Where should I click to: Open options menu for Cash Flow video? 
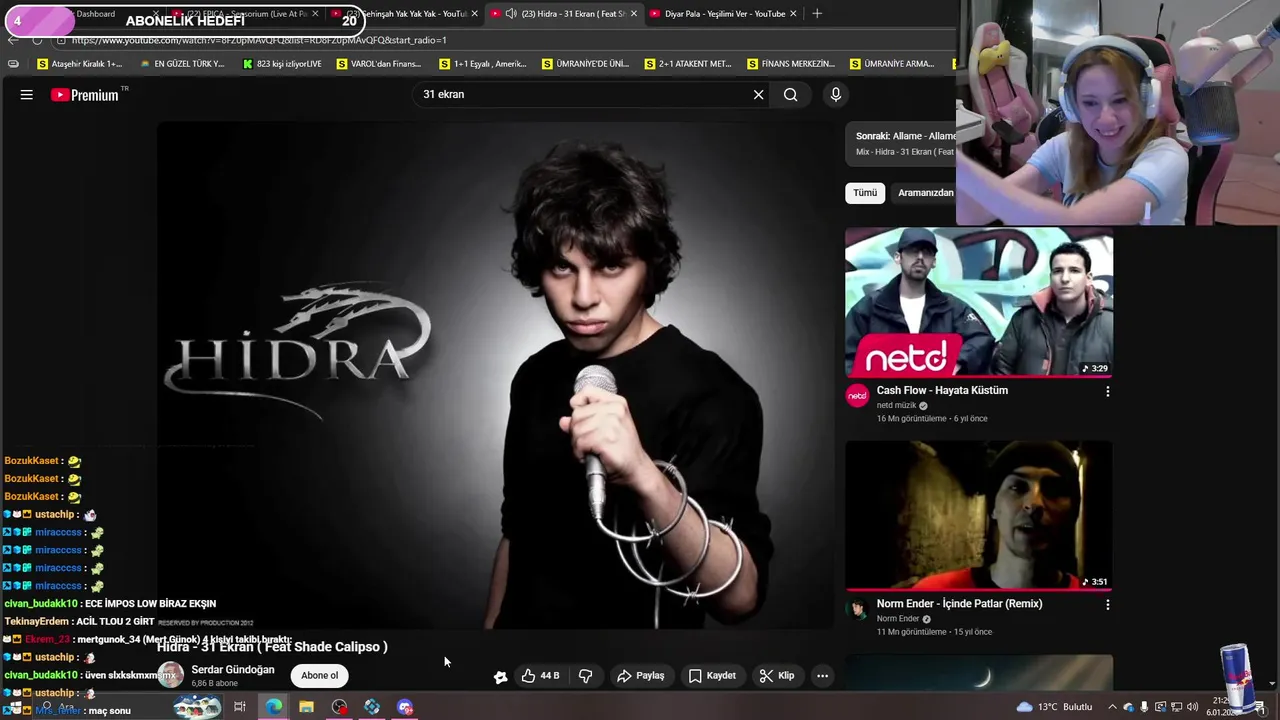click(1107, 392)
